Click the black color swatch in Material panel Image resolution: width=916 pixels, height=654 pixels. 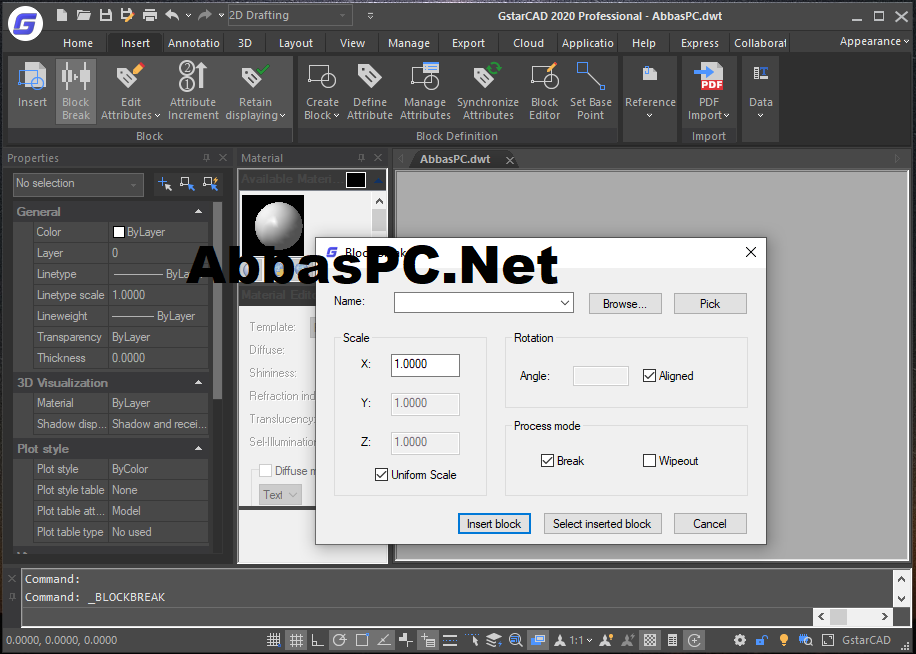click(356, 180)
